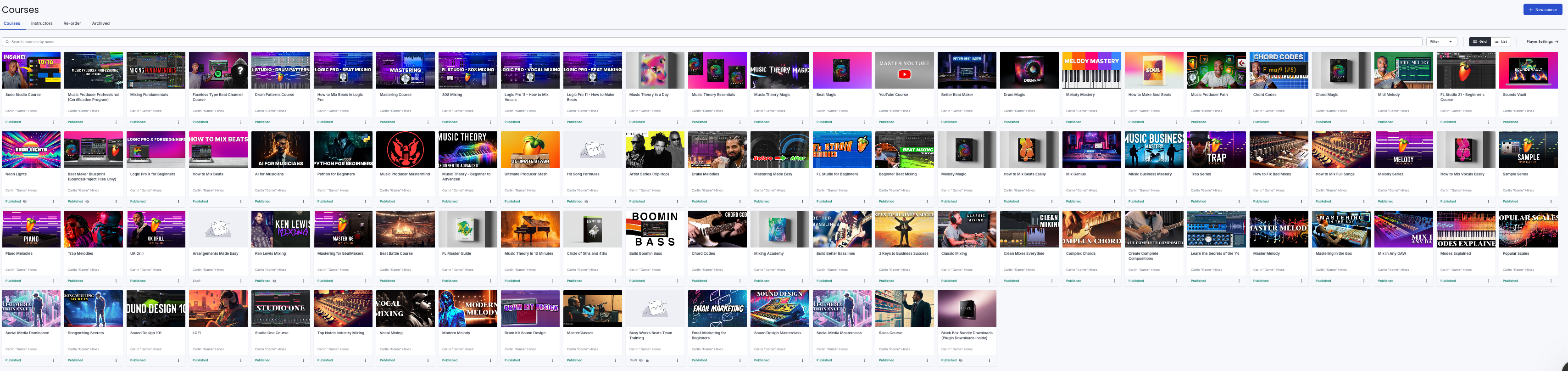Open the Player Settings link
The width and height of the screenshot is (1568, 371).
1542,42
